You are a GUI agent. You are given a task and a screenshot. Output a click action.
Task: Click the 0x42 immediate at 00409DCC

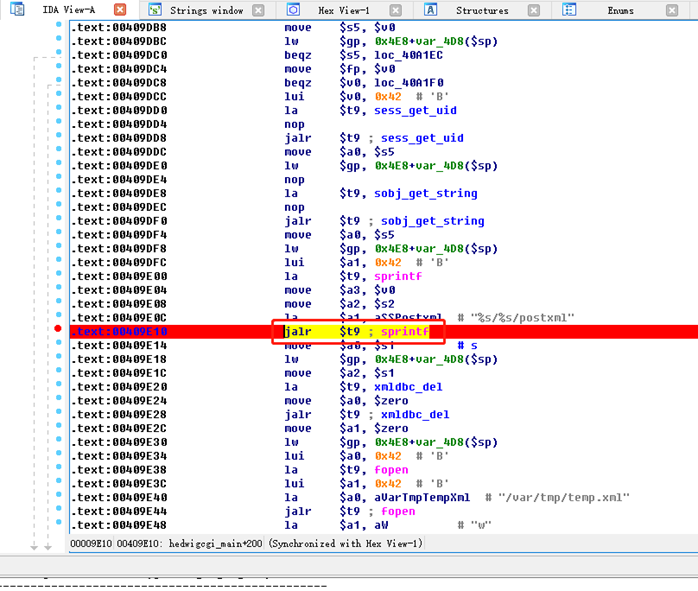(388, 97)
